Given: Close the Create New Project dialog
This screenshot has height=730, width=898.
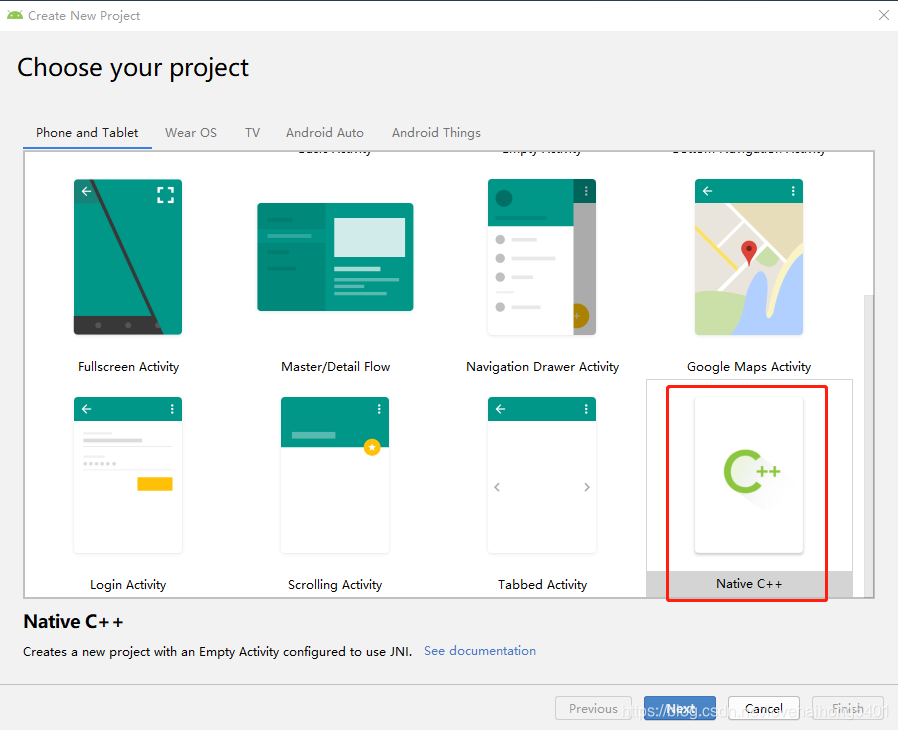Looking at the screenshot, I should [884, 15].
